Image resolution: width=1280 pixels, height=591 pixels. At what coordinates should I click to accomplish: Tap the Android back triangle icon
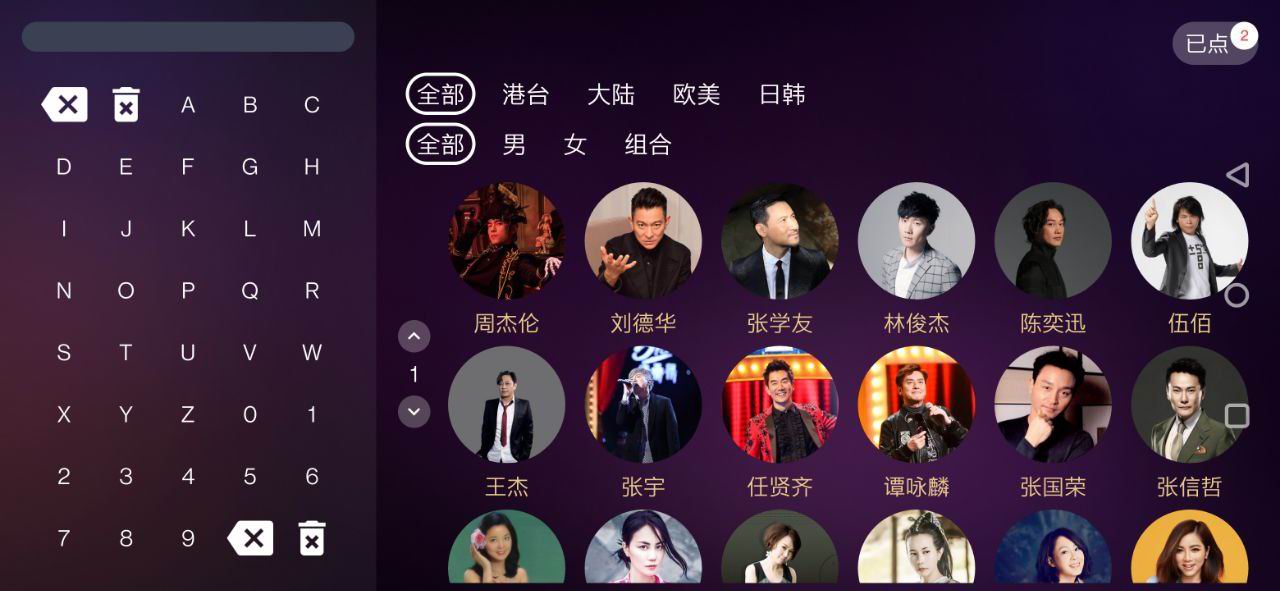click(x=1237, y=175)
